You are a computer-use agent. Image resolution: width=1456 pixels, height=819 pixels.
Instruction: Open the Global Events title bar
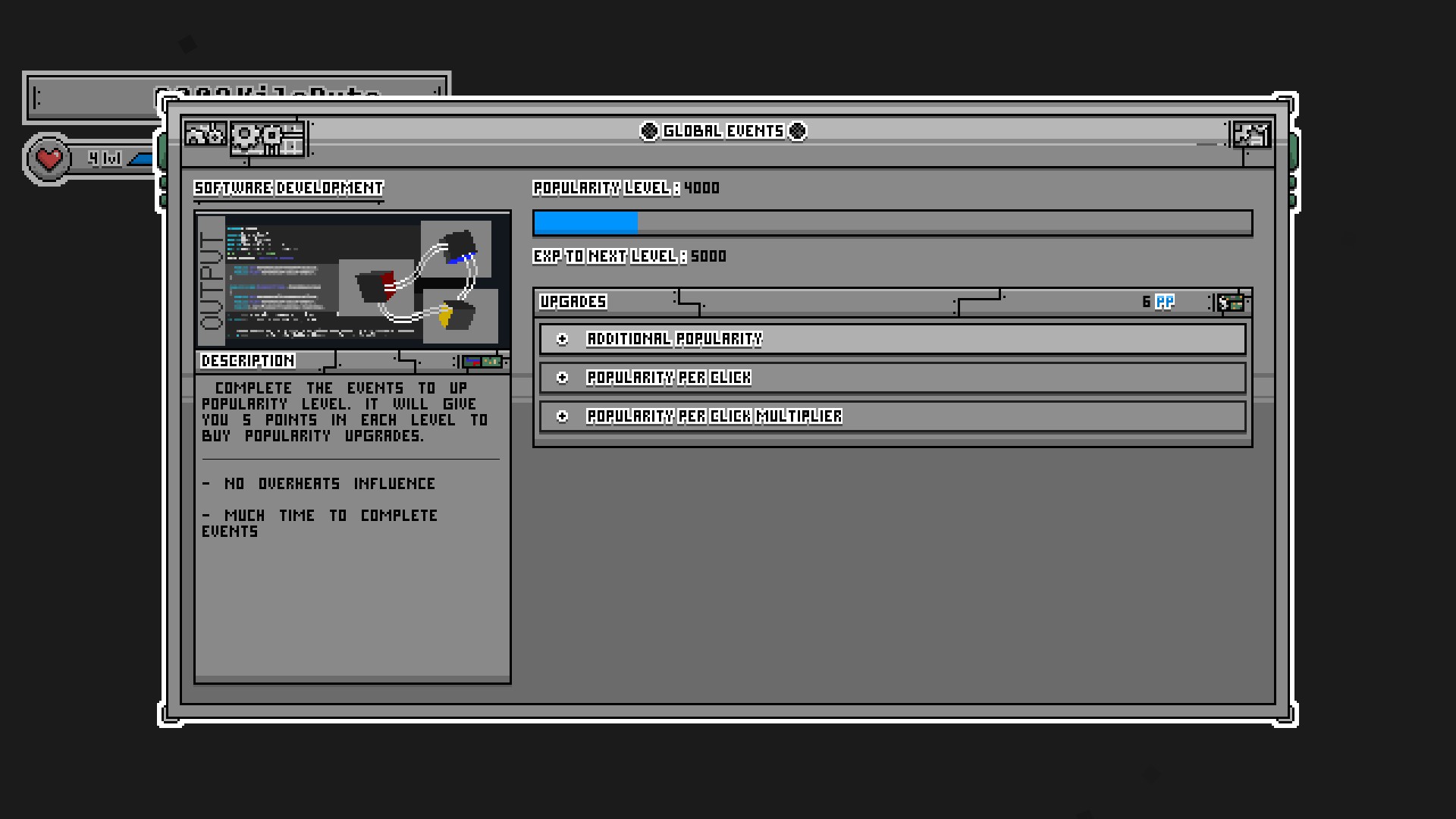722,130
